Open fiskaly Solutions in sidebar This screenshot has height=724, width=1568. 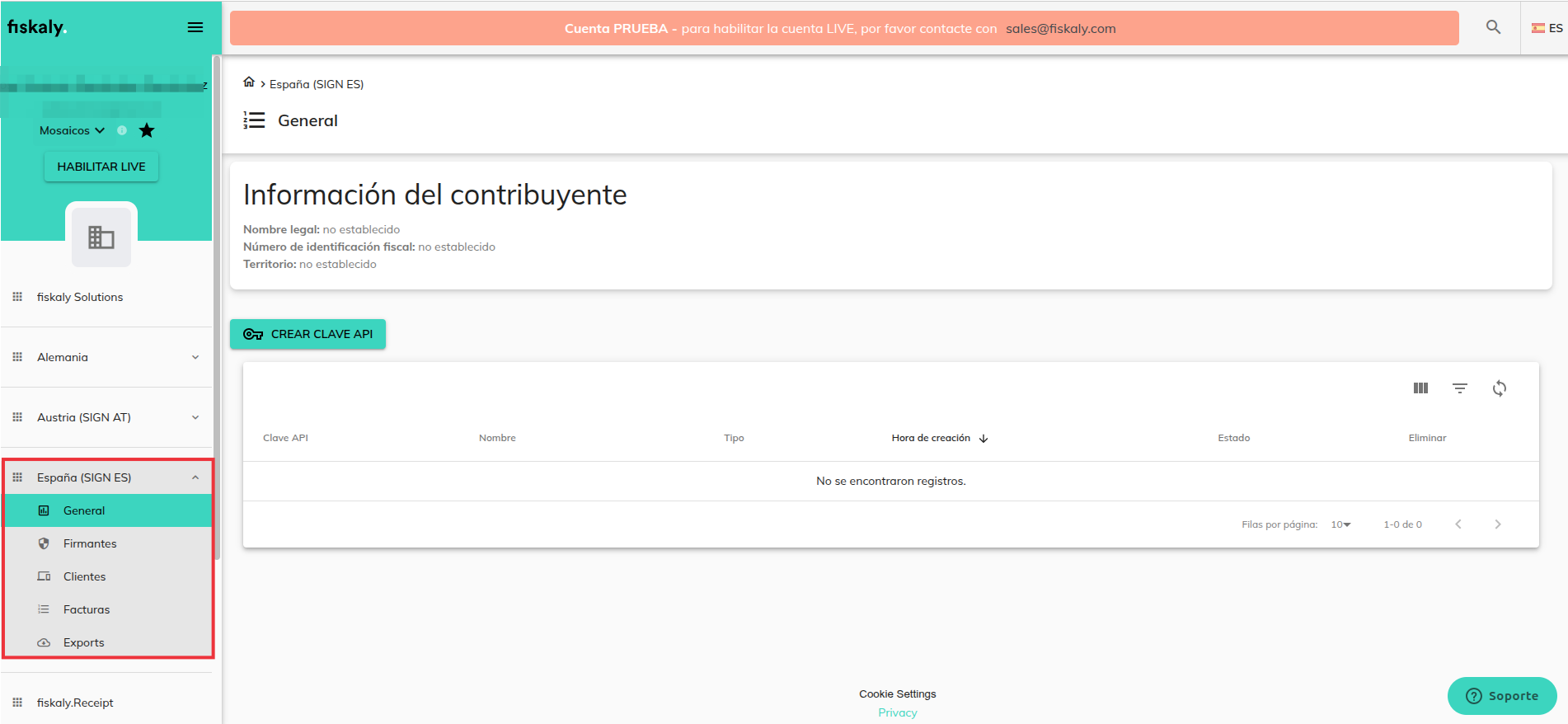click(x=80, y=297)
